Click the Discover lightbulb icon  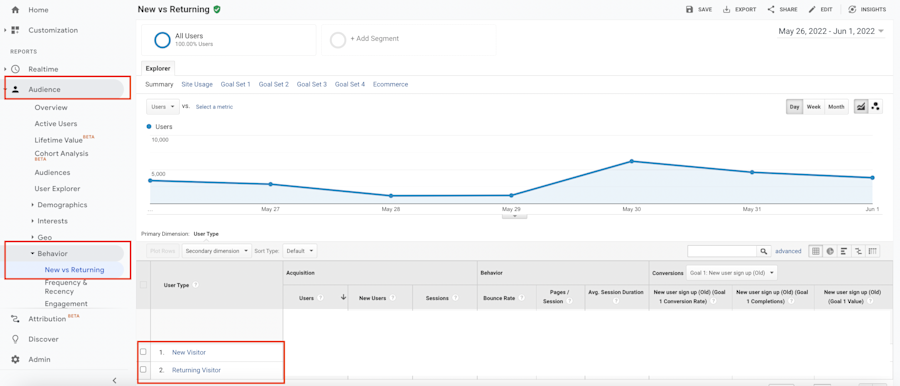15,339
